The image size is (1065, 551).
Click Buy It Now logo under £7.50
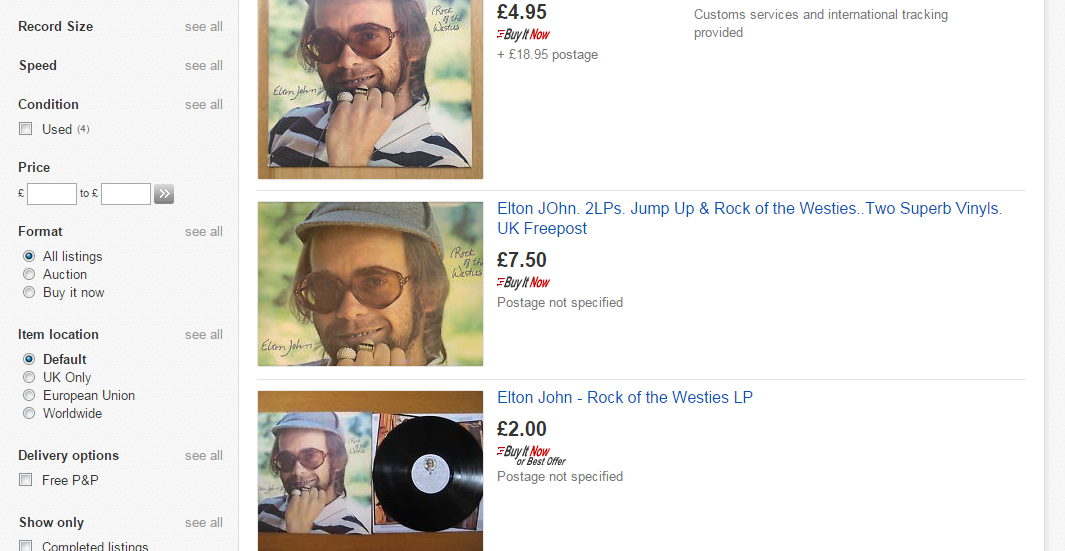pyautogui.click(x=523, y=282)
